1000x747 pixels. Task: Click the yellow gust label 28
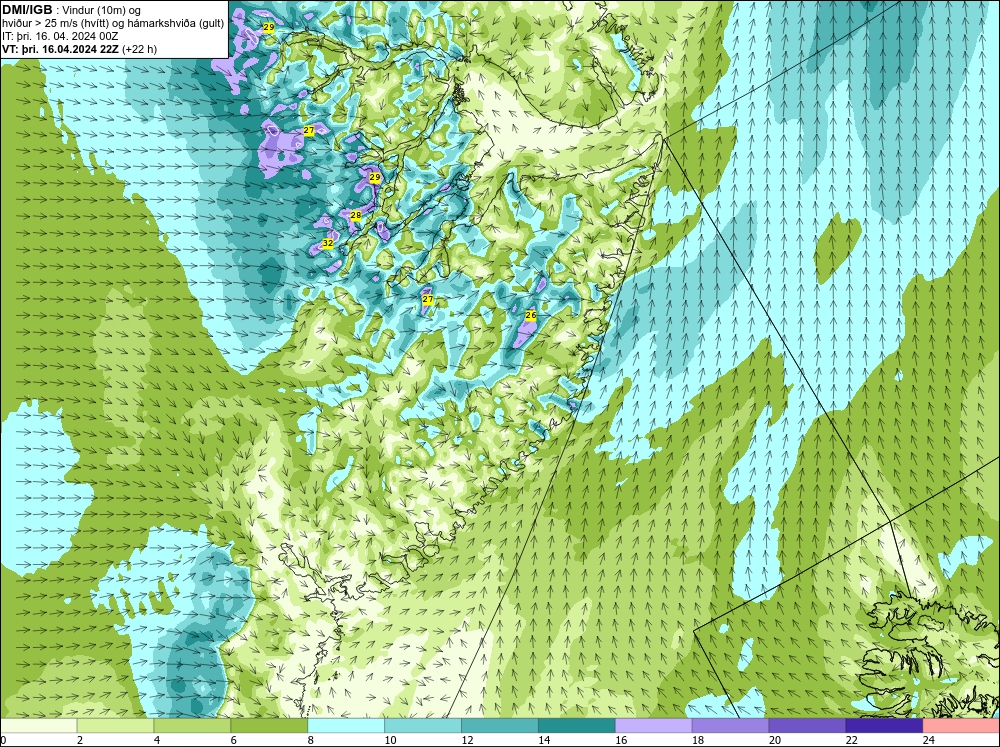click(x=356, y=216)
